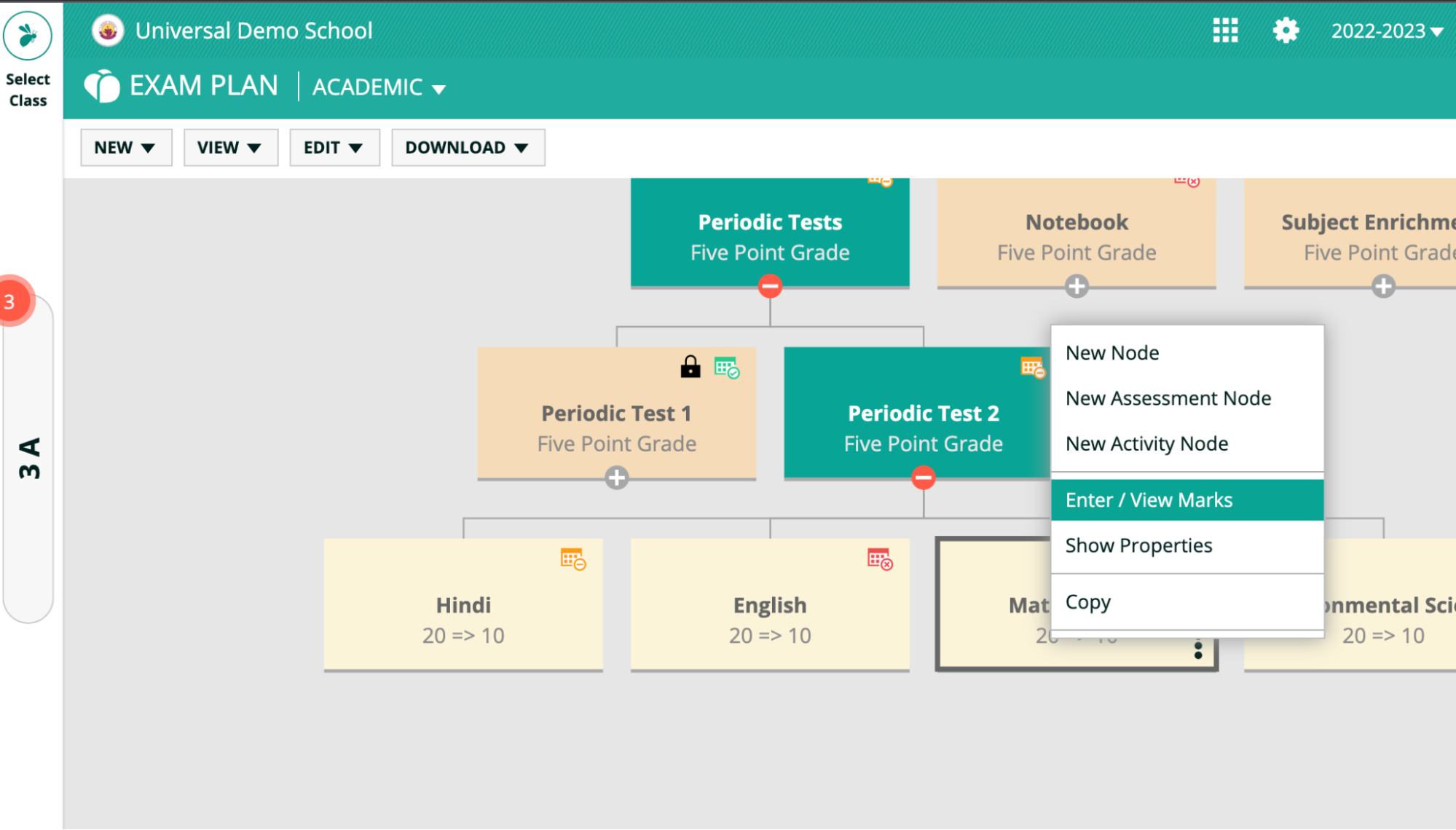Click New Assessment Node in context menu
Screen dimensions: 1456x830
coord(1168,398)
